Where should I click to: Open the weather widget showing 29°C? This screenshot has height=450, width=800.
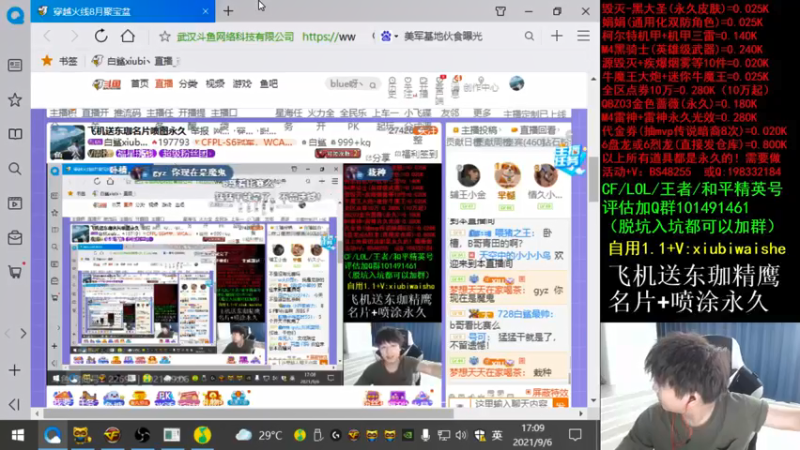(x=259, y=435)
